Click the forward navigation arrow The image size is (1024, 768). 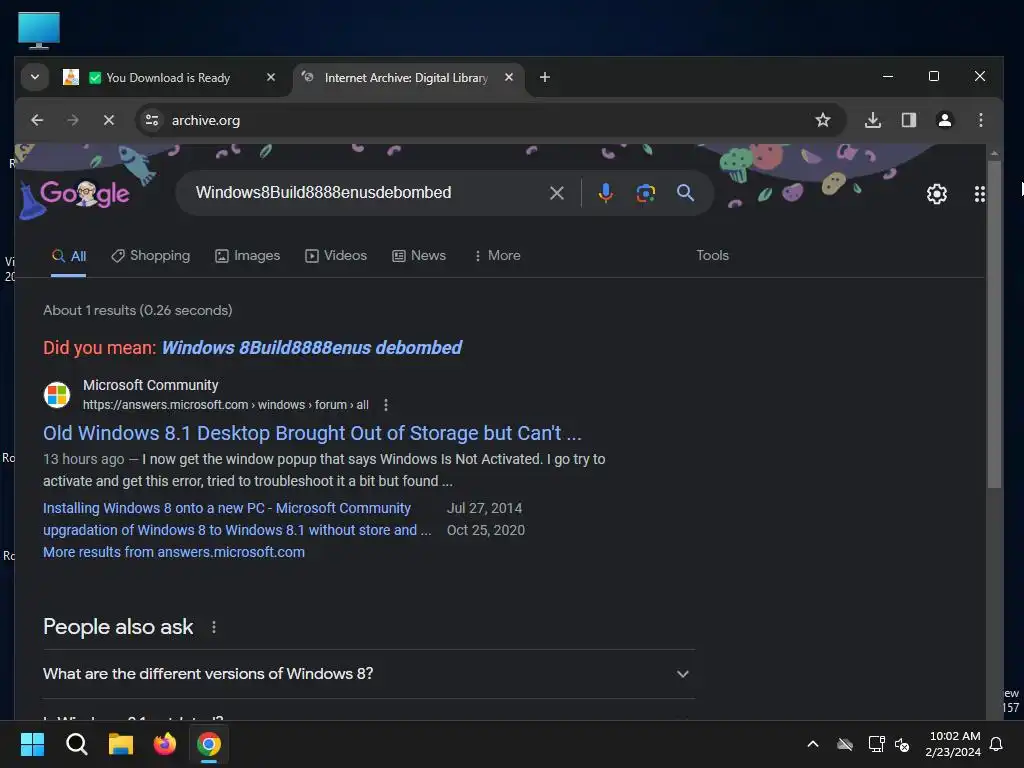pos(73,120)
